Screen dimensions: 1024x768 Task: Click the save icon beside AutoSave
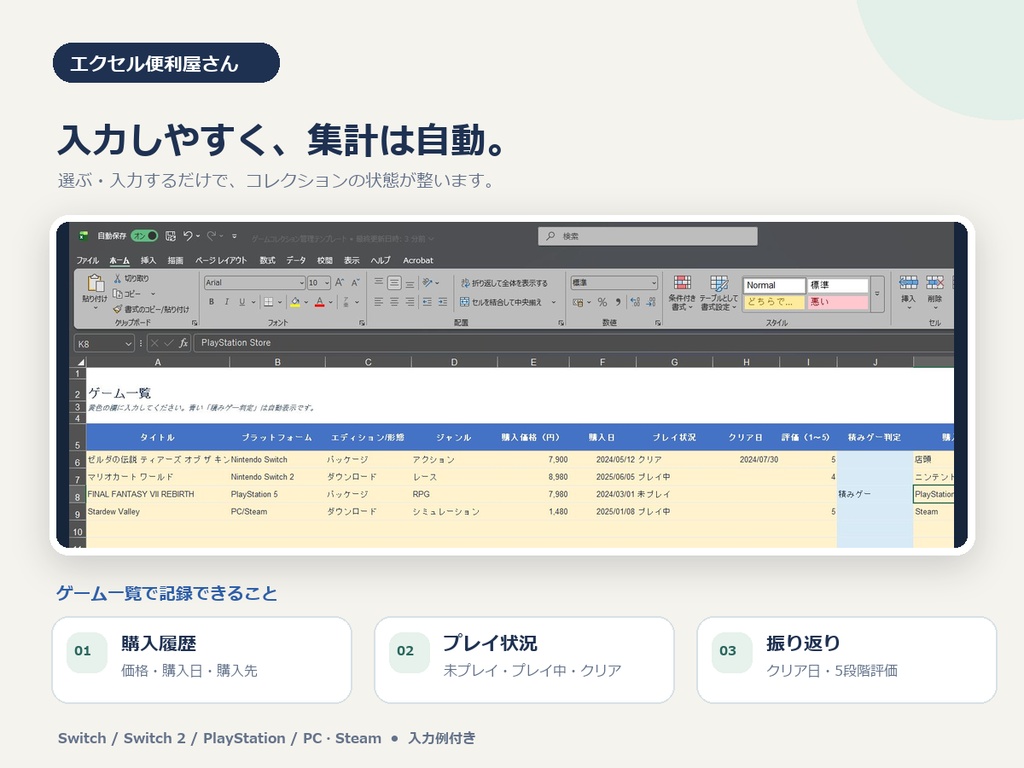point(170,236)
